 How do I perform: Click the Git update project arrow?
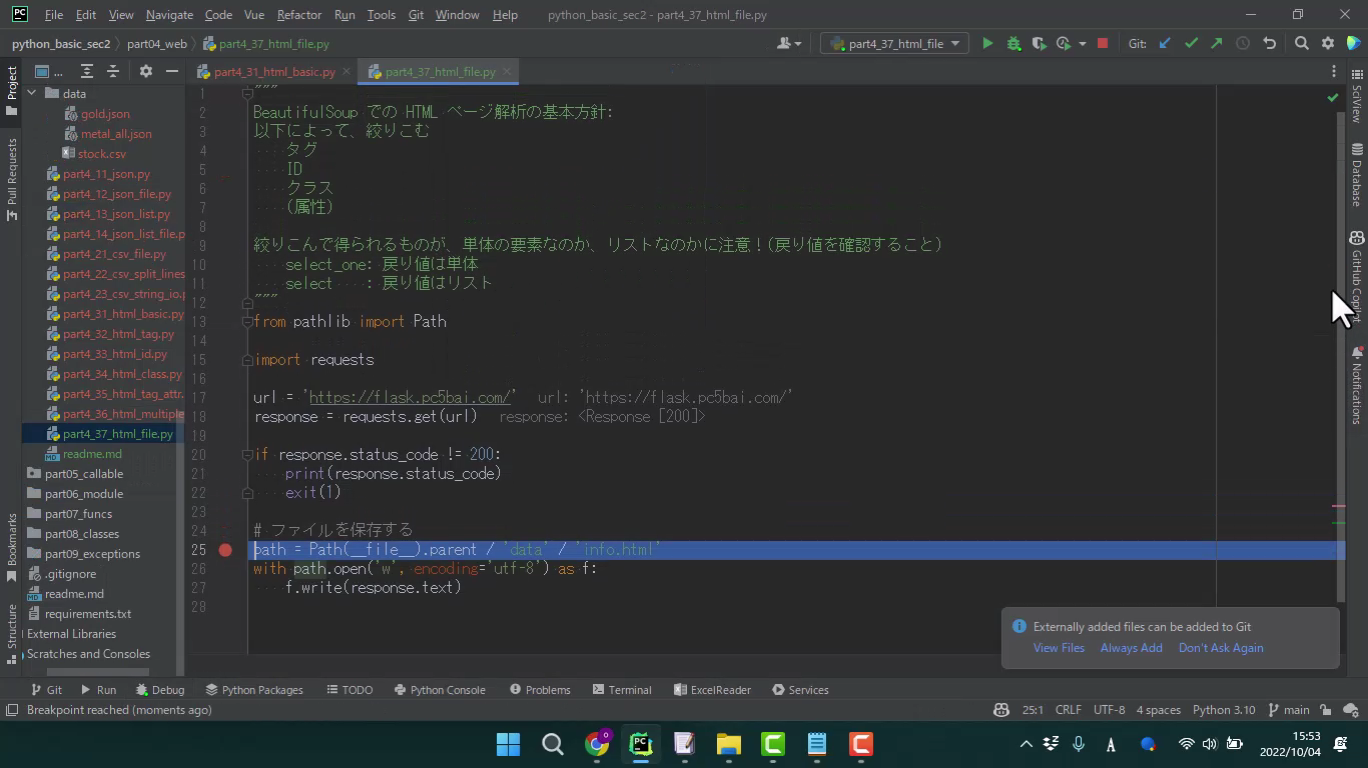pos(1165,43)
